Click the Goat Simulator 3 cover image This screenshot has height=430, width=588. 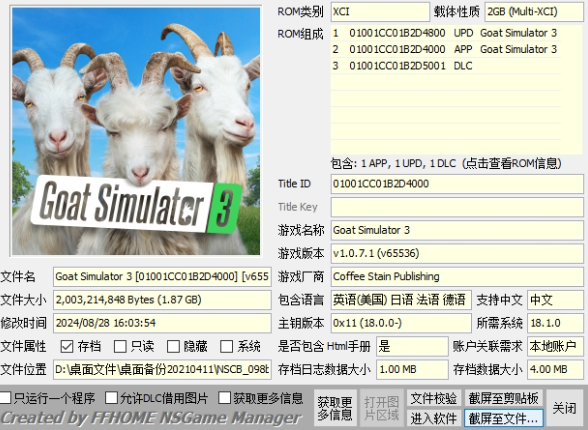point(136,131)
